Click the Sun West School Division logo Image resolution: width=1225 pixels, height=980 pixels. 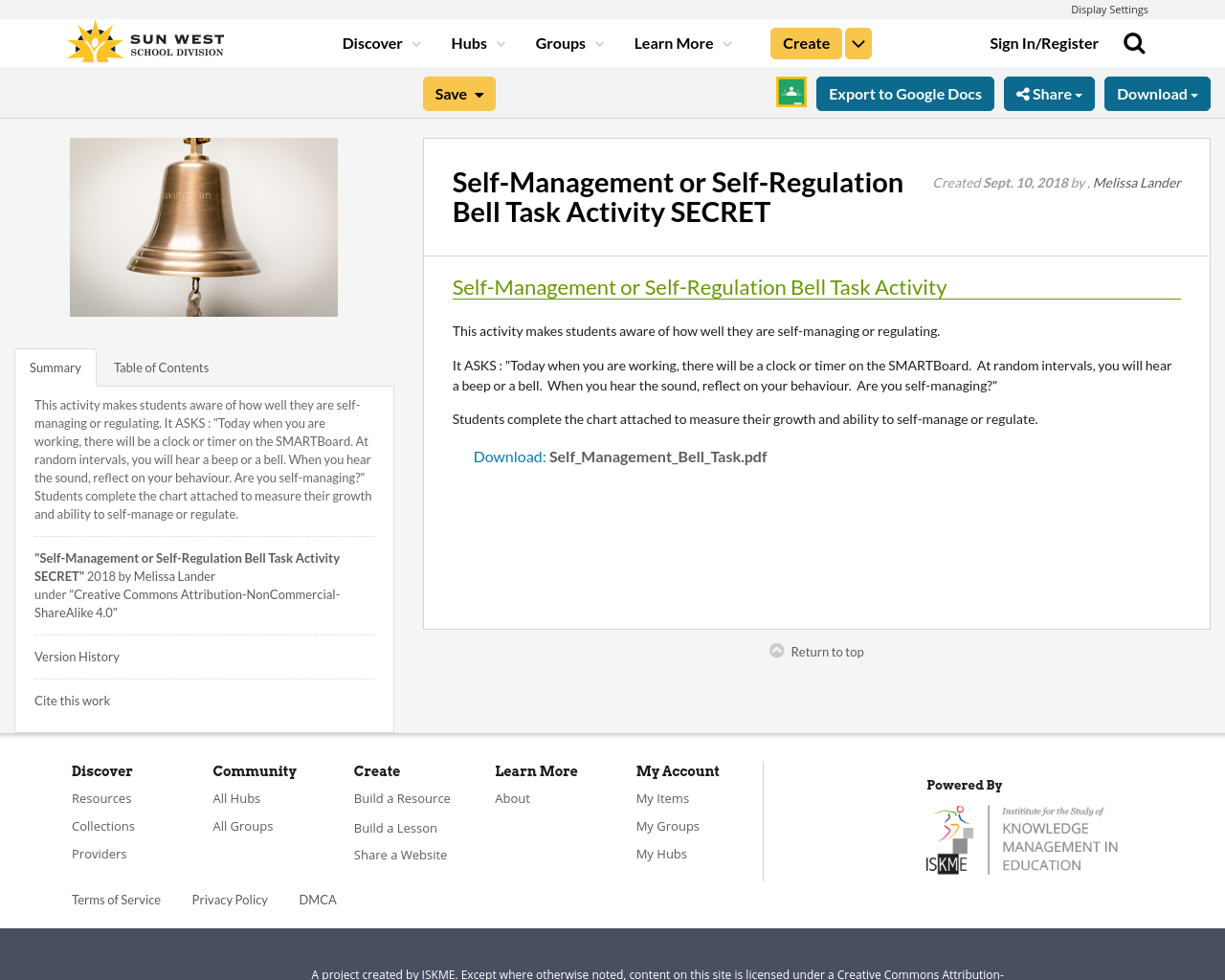point(144,39)
